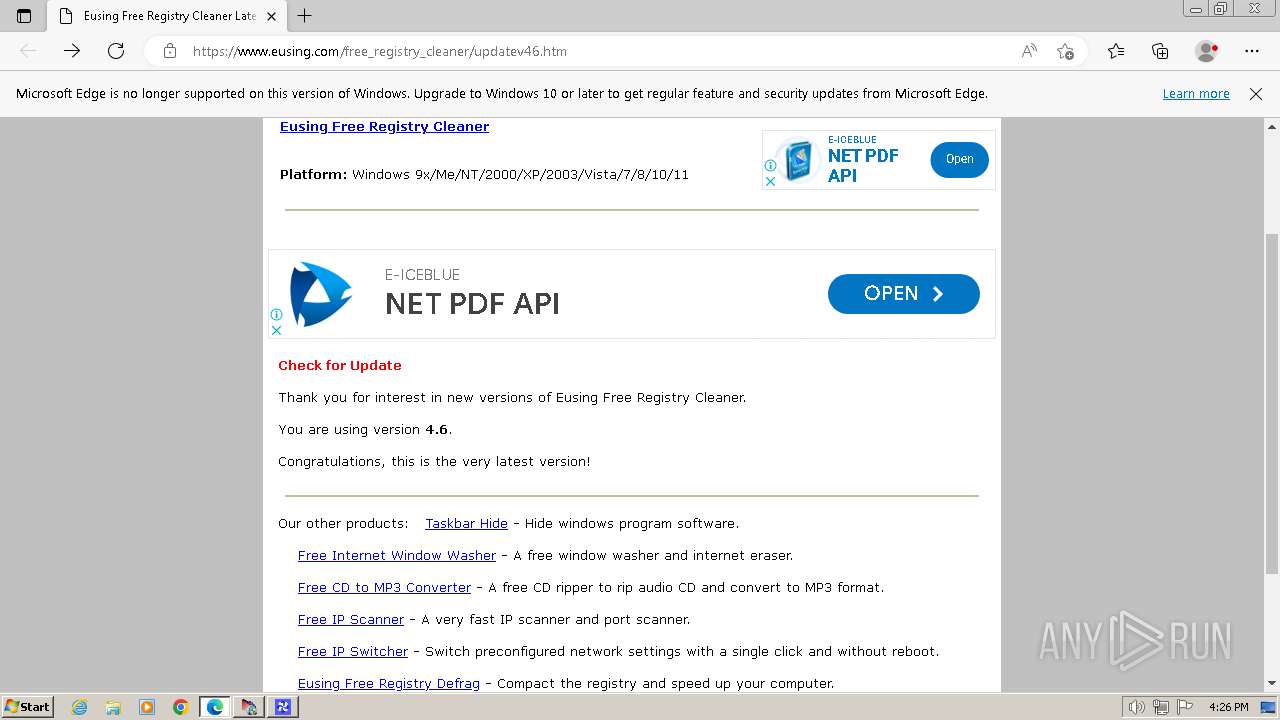Open the tab actions menu icon

tap(24, 16)
